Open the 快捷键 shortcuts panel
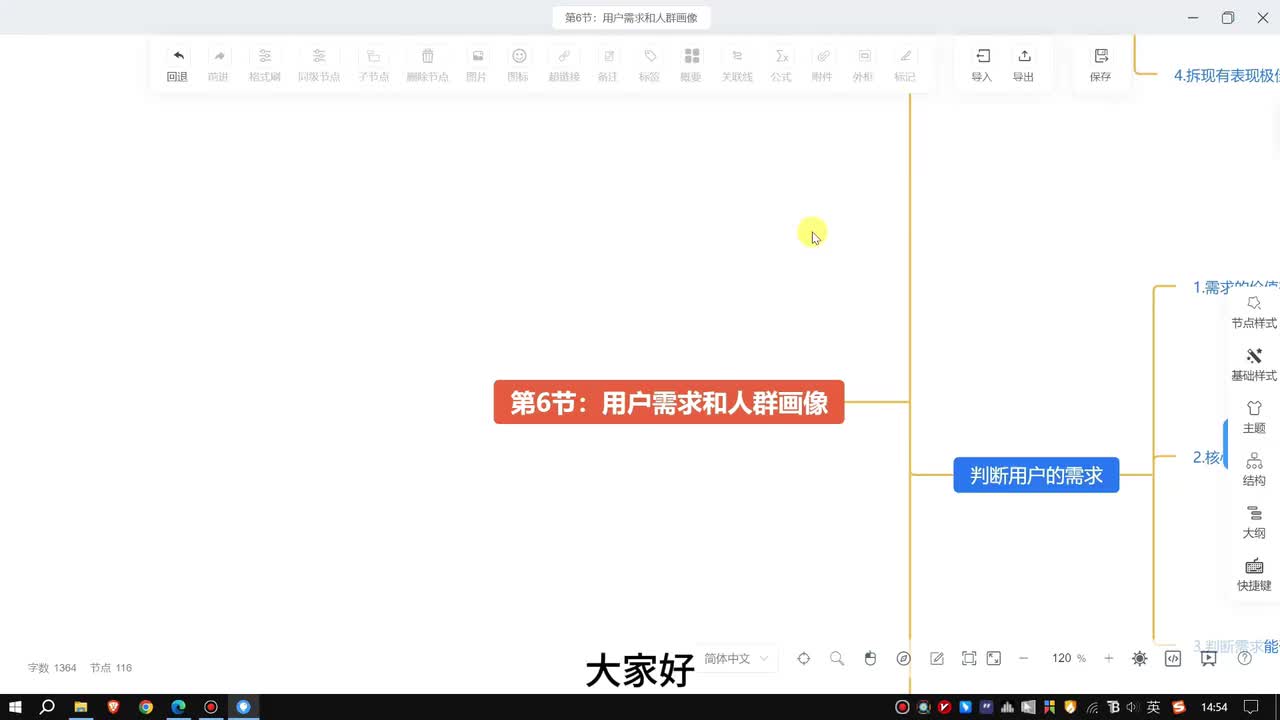The width and height of the screenshot is (1280, 720). (x=1254, y=574)
